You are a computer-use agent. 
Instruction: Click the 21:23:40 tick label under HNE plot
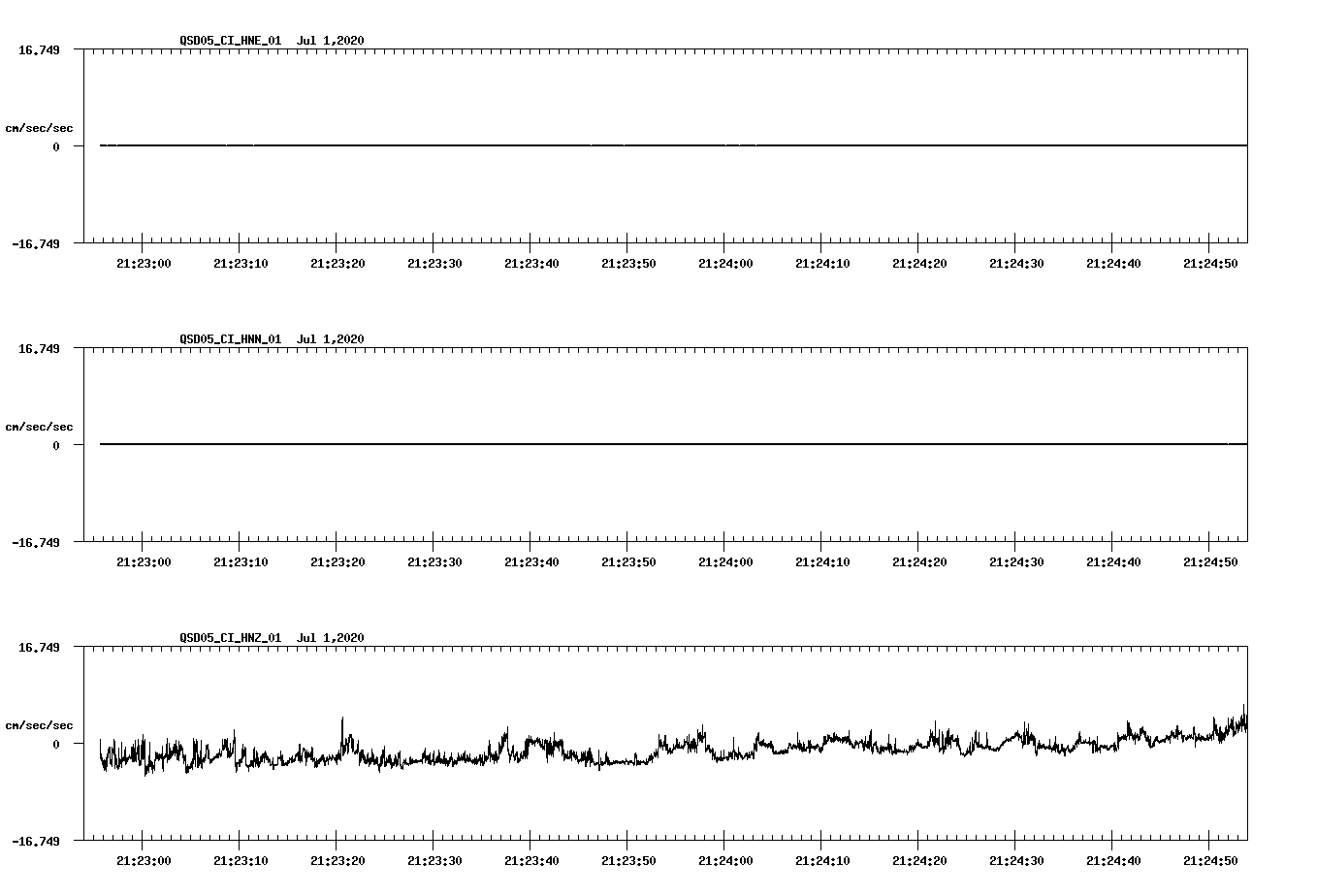[x=531, y=264]
